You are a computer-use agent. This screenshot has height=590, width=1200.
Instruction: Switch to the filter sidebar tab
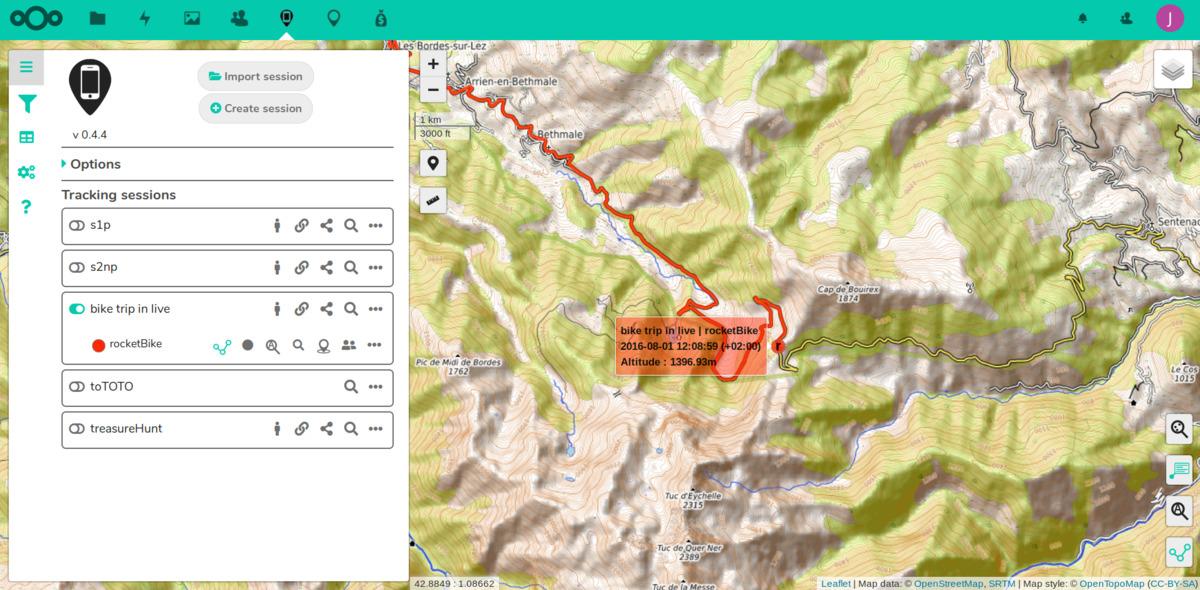27,104
